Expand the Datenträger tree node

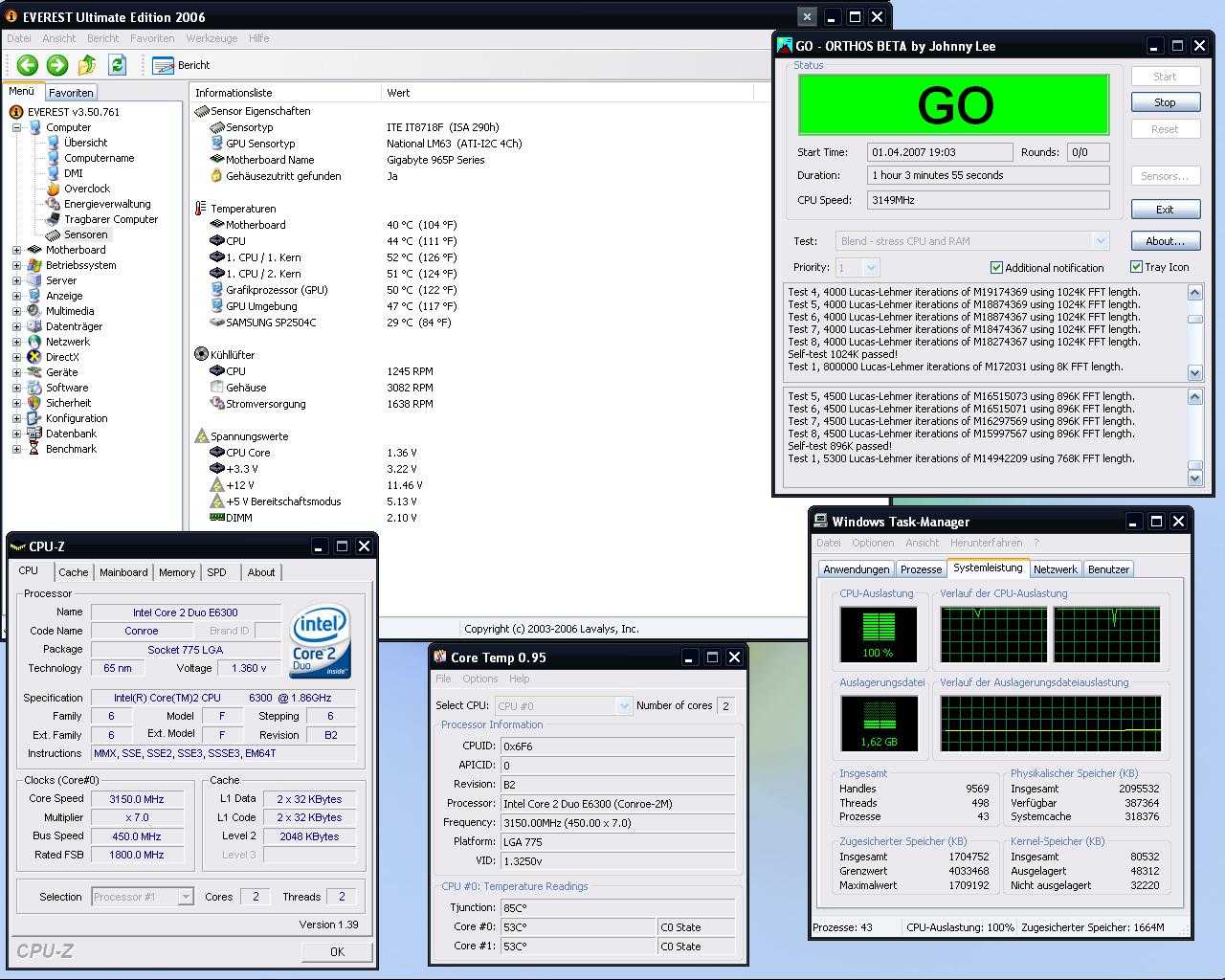click(x=16, y=326)
